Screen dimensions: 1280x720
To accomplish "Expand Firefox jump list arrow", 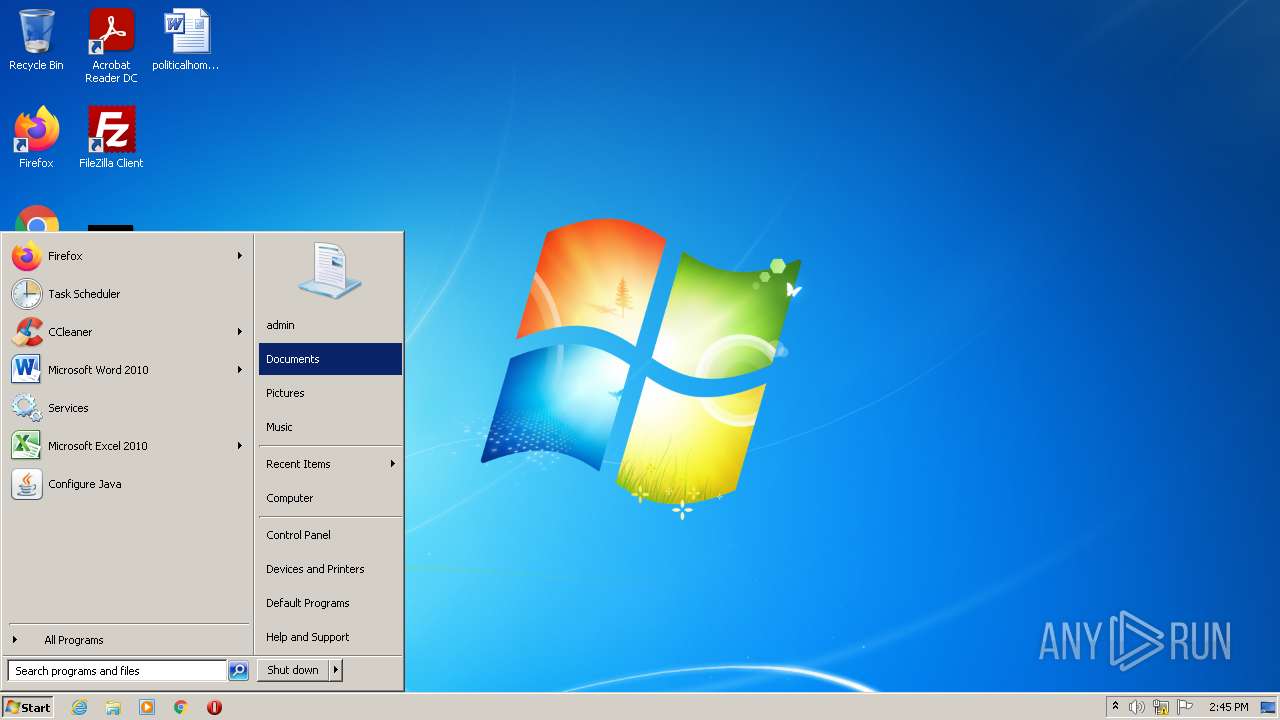I will tap(240, 256).
